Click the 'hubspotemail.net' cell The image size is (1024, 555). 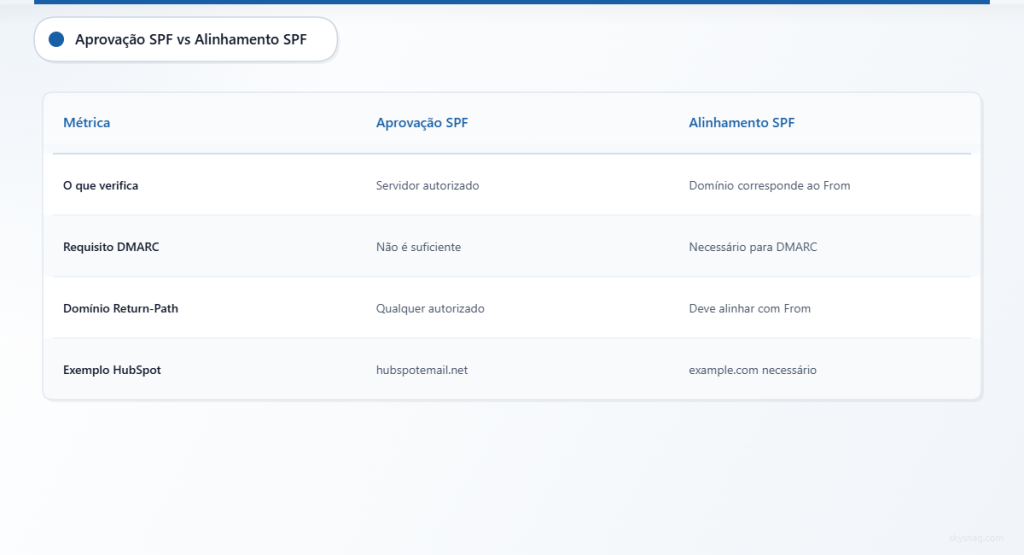click(x=421, y=370)
